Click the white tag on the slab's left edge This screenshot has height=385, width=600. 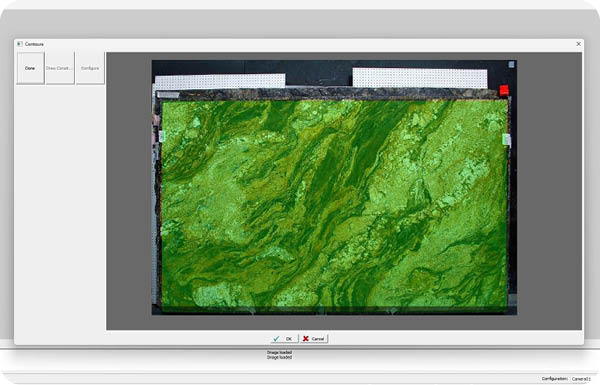coord(161,136)
